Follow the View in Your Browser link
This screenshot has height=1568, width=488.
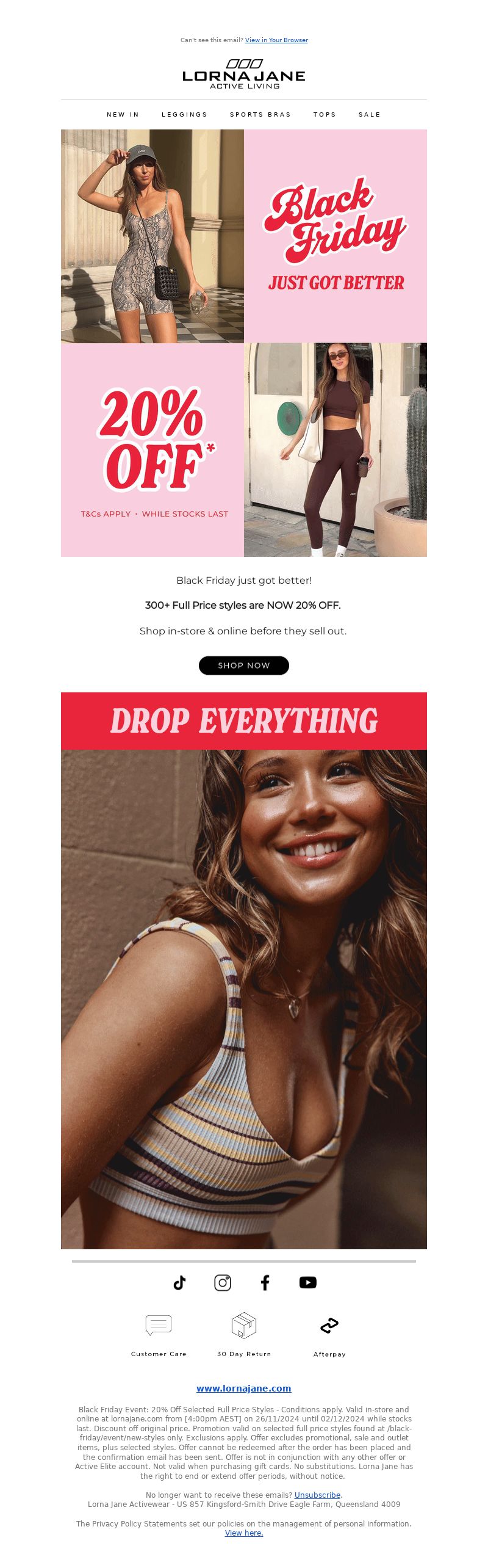click(276, 40)
